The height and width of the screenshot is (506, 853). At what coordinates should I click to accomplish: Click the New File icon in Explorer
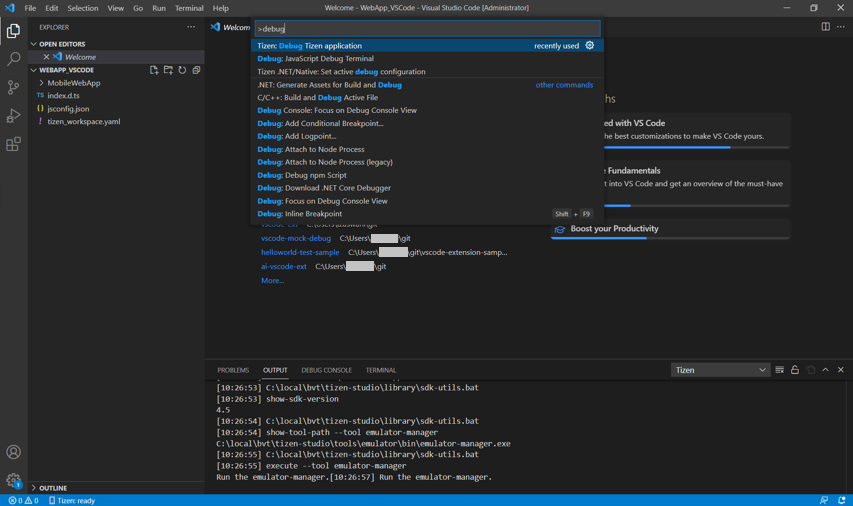pyautogui.click(x=154, y=70)
